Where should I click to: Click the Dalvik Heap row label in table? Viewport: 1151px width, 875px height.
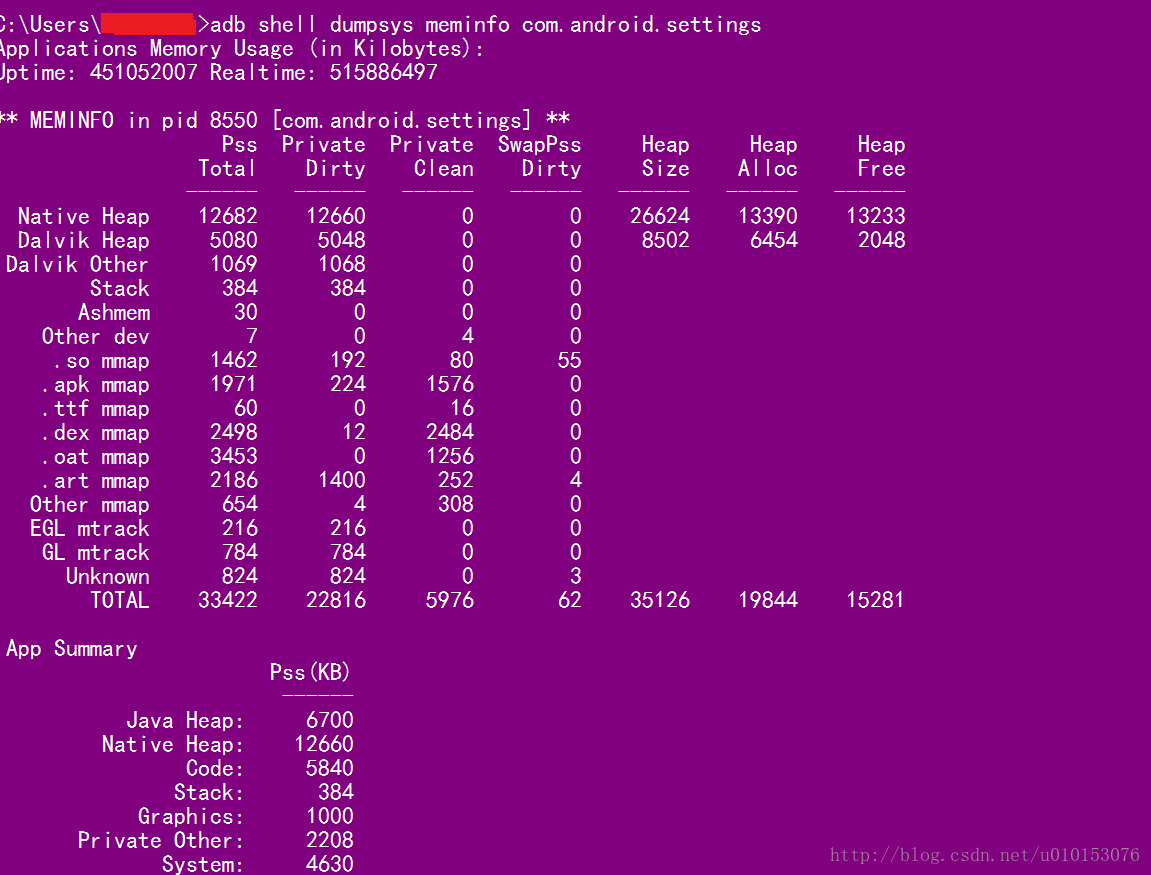(84, 241)
